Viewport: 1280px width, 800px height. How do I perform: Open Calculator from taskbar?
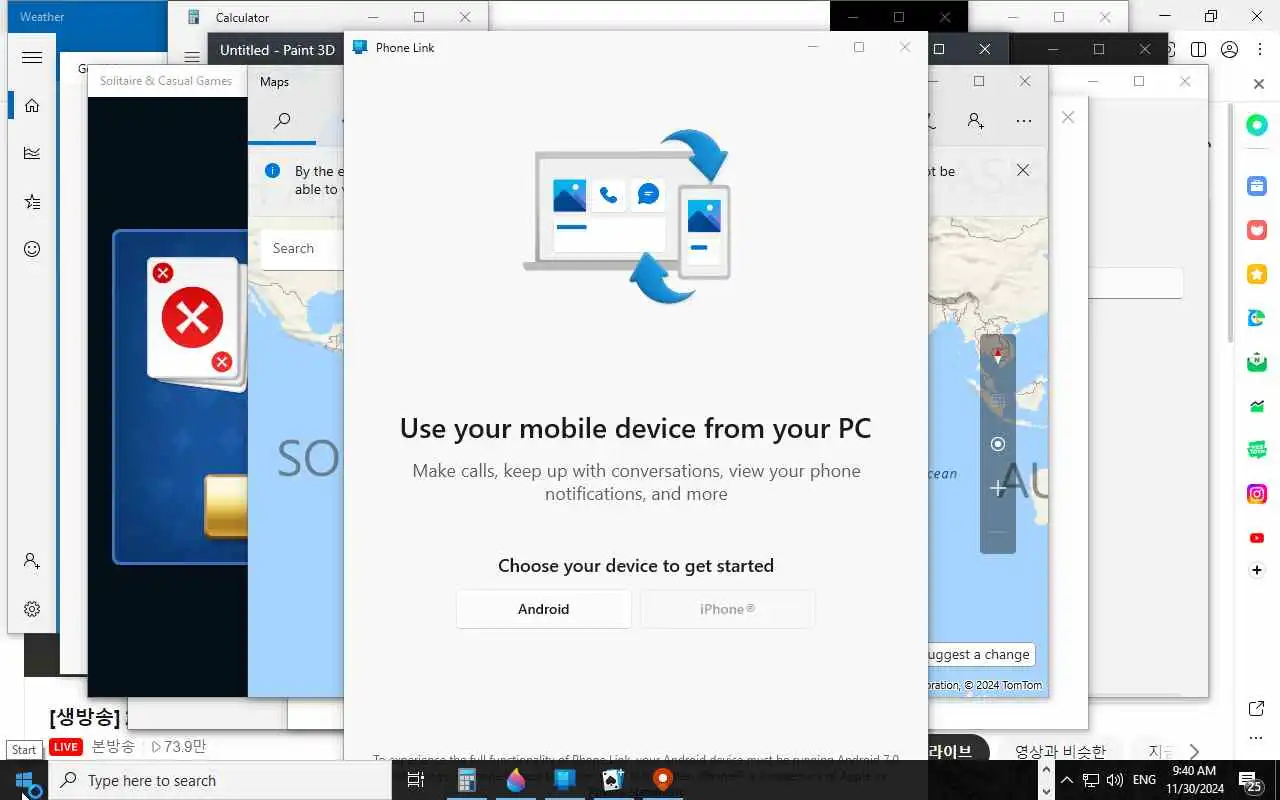(x=466, y=781)
